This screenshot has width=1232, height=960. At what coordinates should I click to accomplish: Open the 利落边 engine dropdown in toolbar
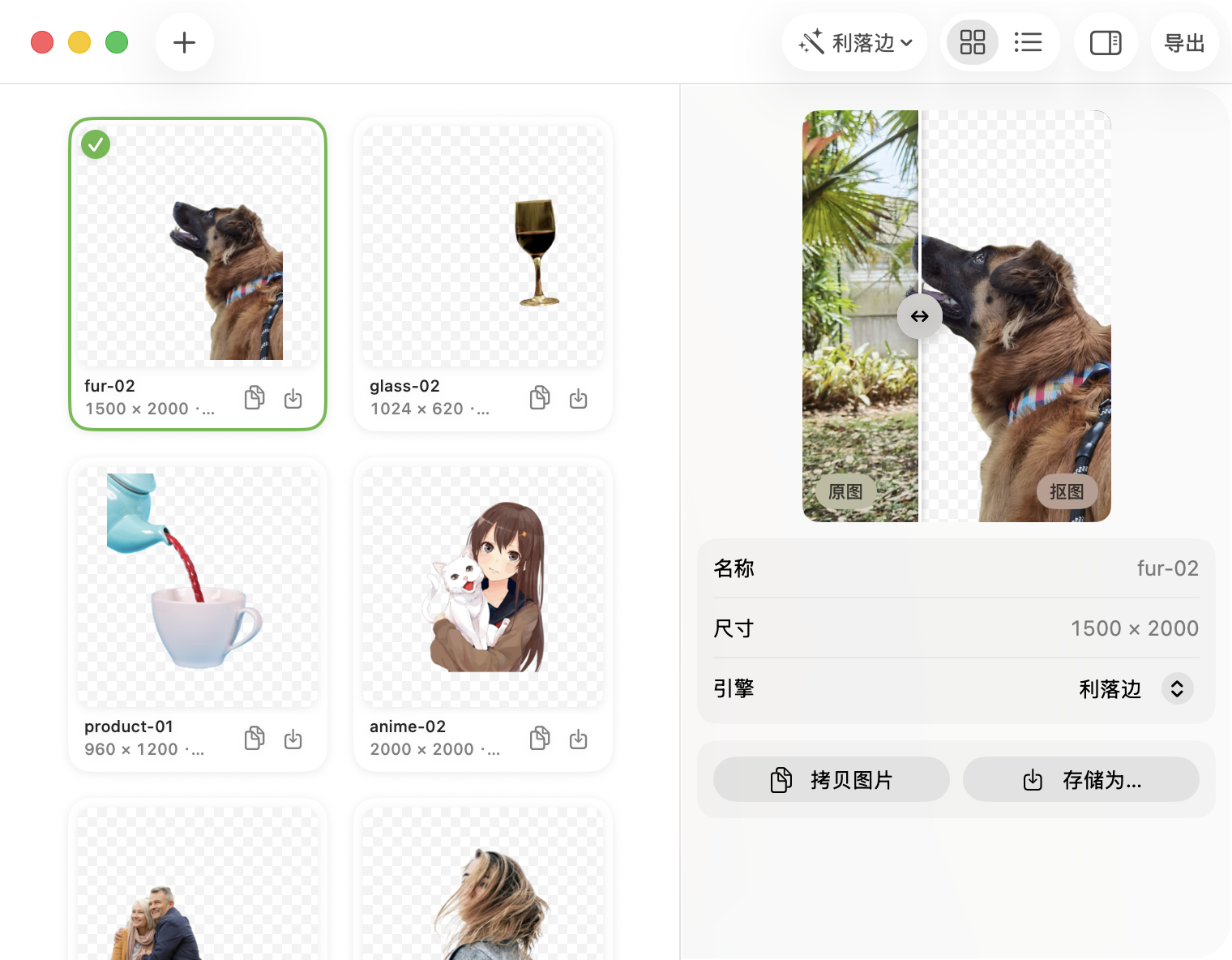pos(855,42)
